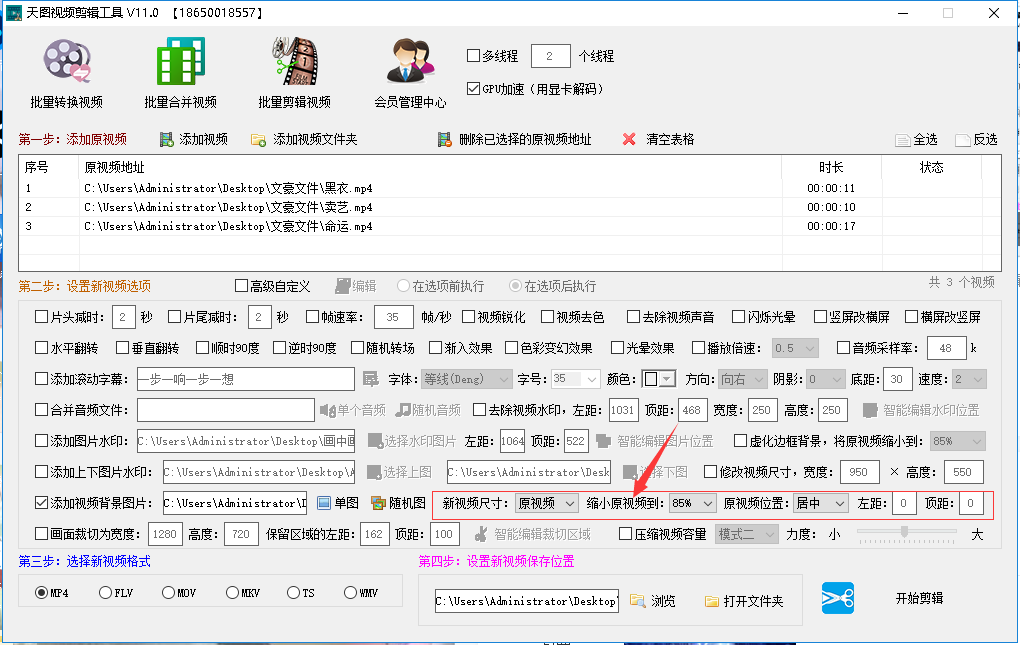Open the 阴影 value dropdown
This screenshot has height=645, width=1020.
point(826,379)
